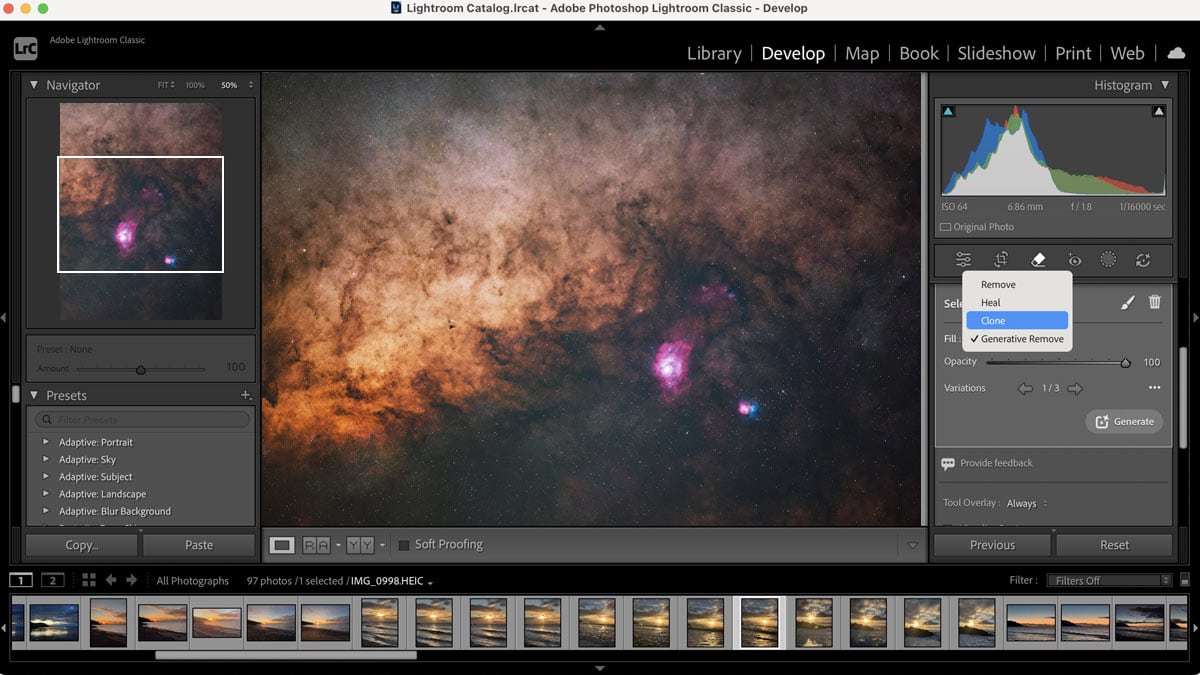Switch to the Web module
1200x675 pixels.
click(x=1128, y=54)
